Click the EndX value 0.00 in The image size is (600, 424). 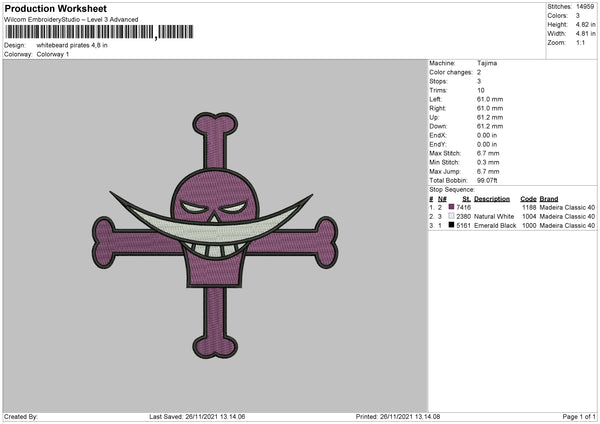[x=487, y=135]
